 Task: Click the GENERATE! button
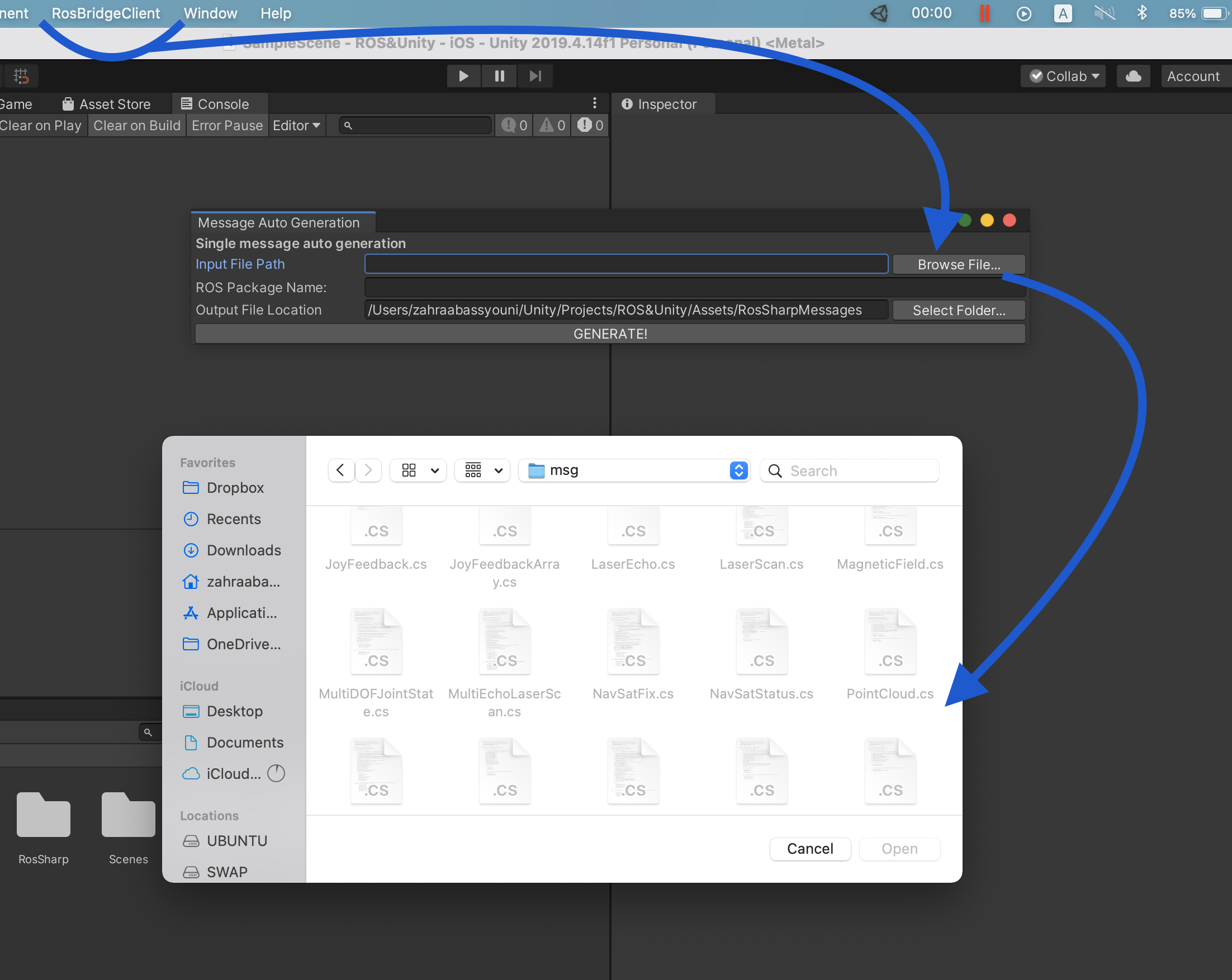(610, 334)
